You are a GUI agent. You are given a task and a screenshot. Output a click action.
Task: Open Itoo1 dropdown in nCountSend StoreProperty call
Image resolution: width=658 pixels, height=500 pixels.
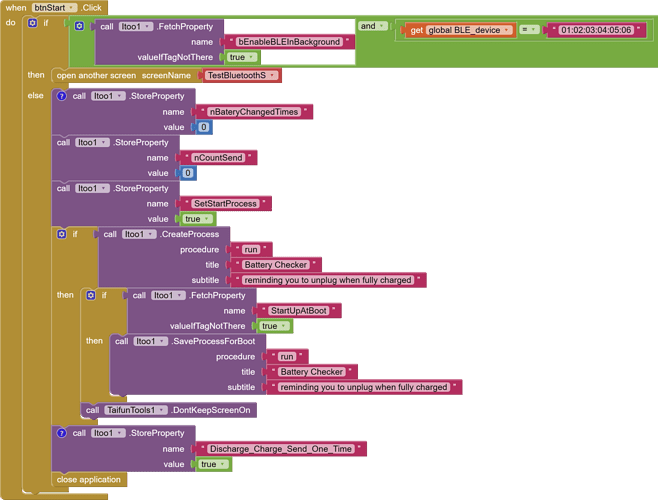(92, 143)
